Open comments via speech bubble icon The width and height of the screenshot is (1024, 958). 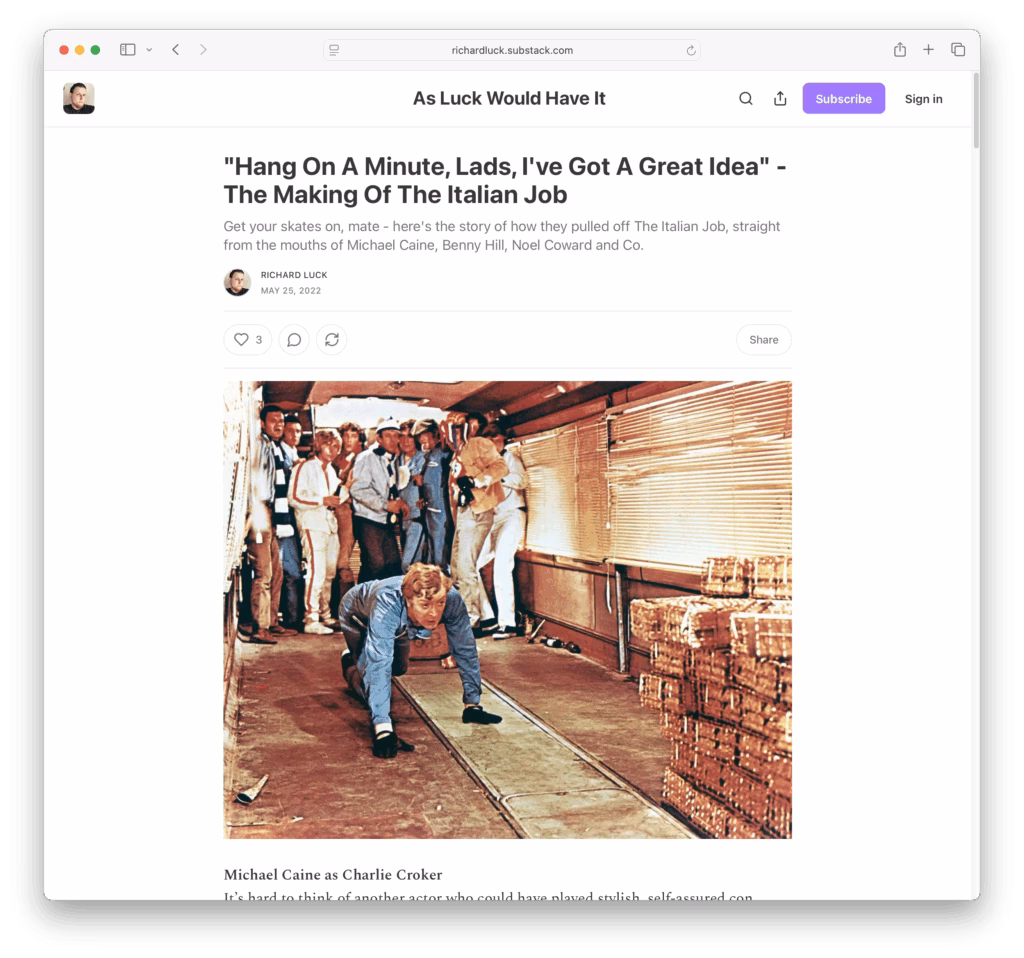[x=294, y=340]
